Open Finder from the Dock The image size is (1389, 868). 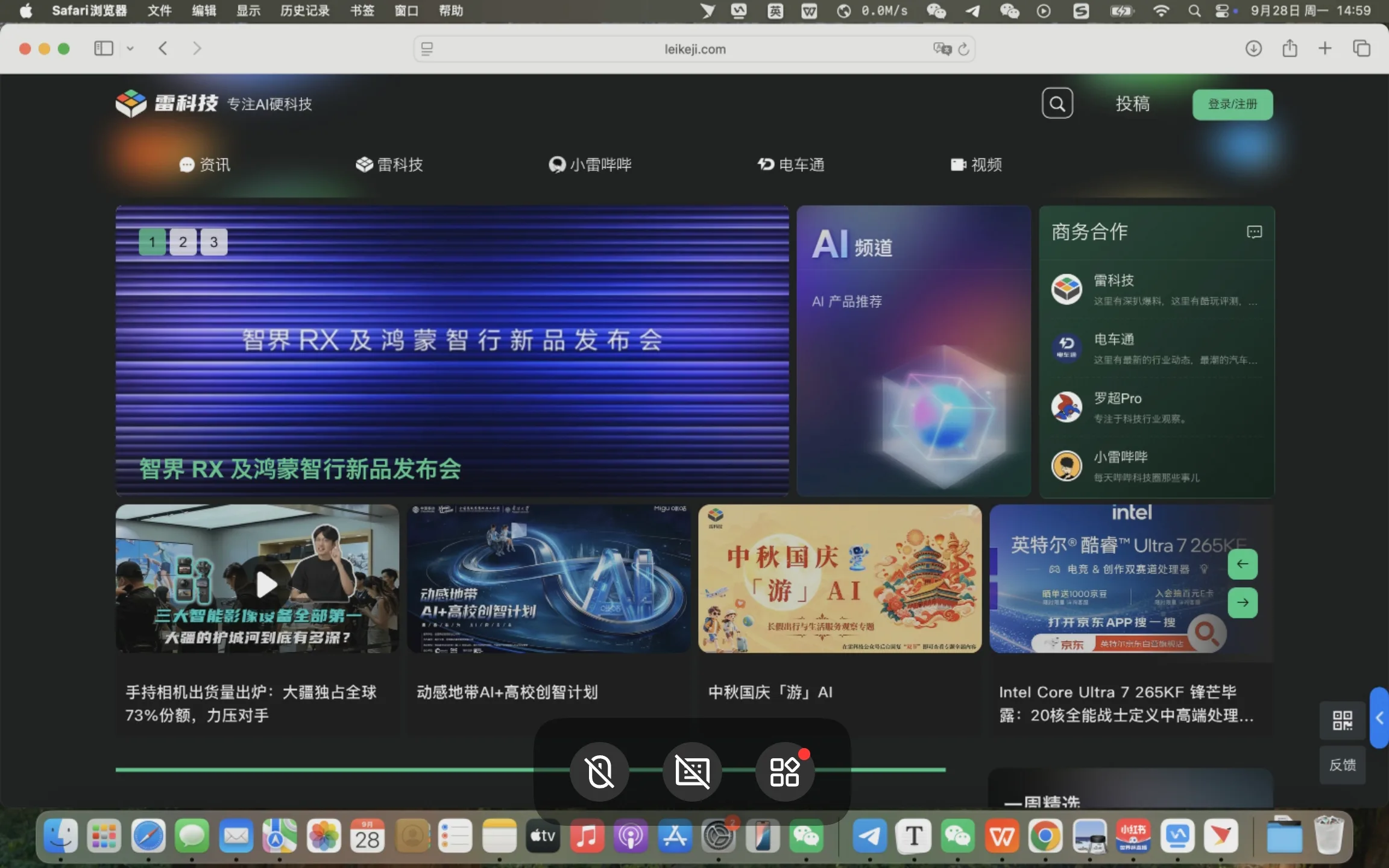coord(61,836)
